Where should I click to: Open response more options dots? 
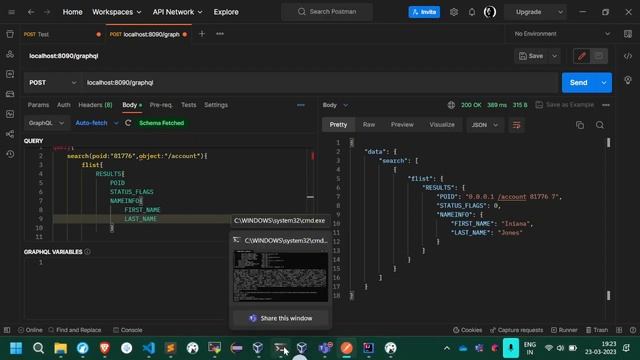[x=606, y=105]
